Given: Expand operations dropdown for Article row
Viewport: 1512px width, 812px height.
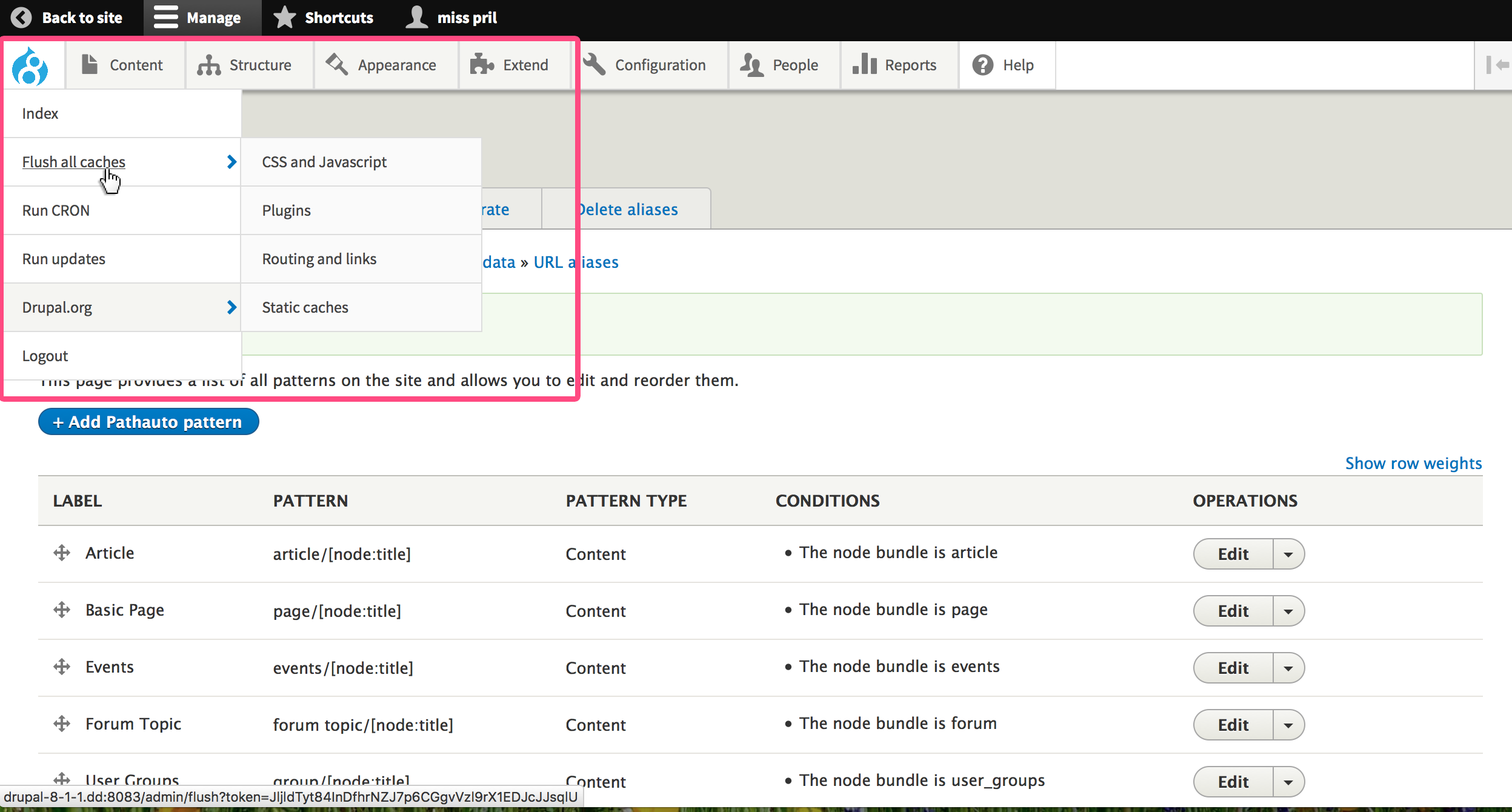Looking at the screenshot, I should pos(1288,554).
